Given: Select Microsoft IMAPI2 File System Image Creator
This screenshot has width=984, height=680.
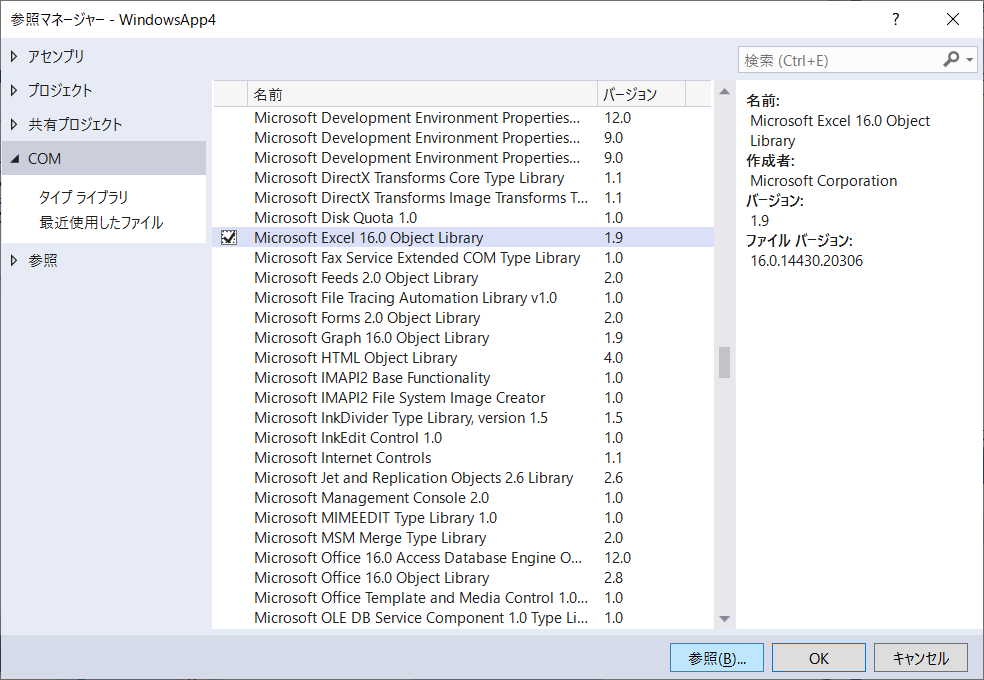Looking at the screenshot, I should click(x=463, y=398).
